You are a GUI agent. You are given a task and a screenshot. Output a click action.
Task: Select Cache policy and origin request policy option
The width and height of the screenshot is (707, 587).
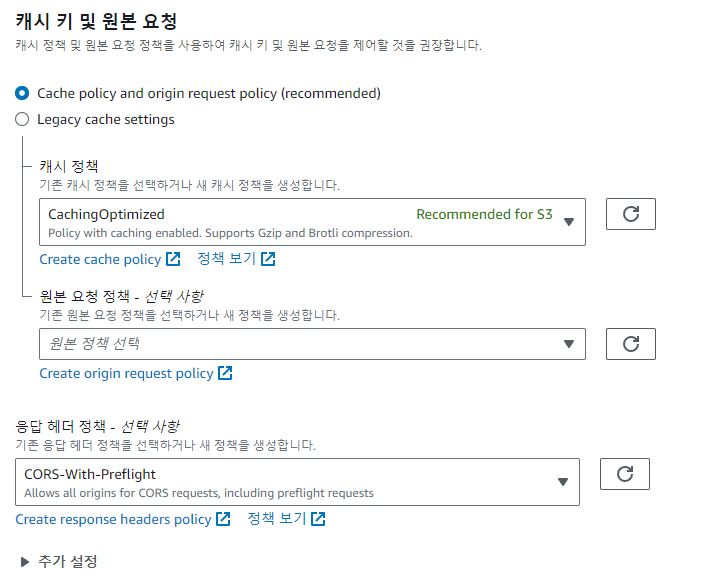tap(22, 93)
